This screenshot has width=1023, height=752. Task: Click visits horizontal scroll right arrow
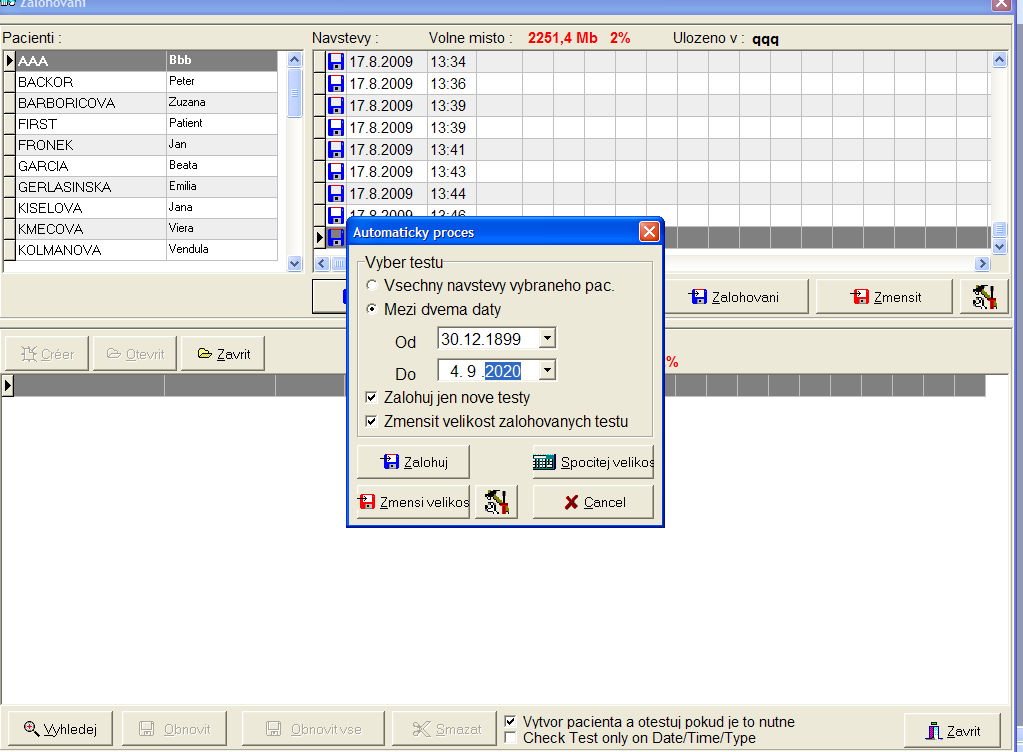tap(983, 263)
